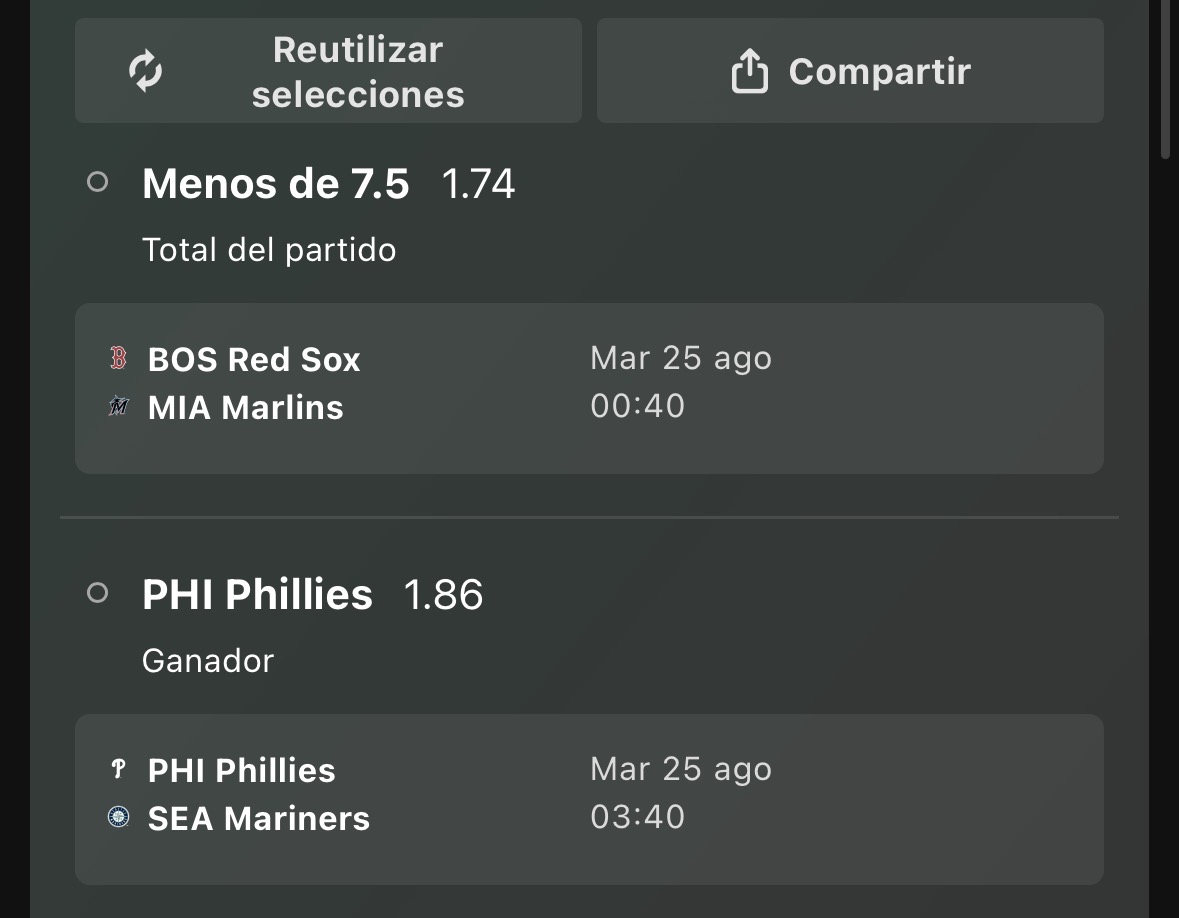Open the BOS Red Sox match card
Screen dimensions: 1179x918
[590, 389]
